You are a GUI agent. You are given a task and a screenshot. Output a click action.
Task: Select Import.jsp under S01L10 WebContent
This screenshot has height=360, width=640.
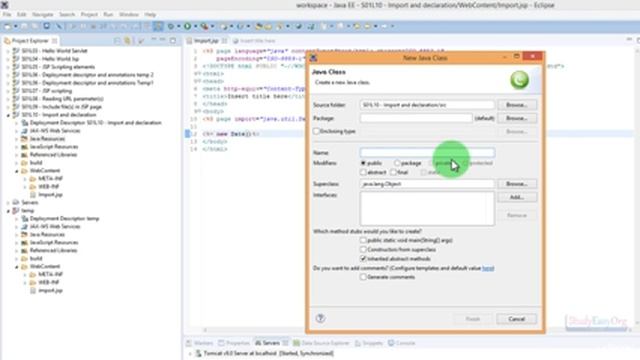50,195
